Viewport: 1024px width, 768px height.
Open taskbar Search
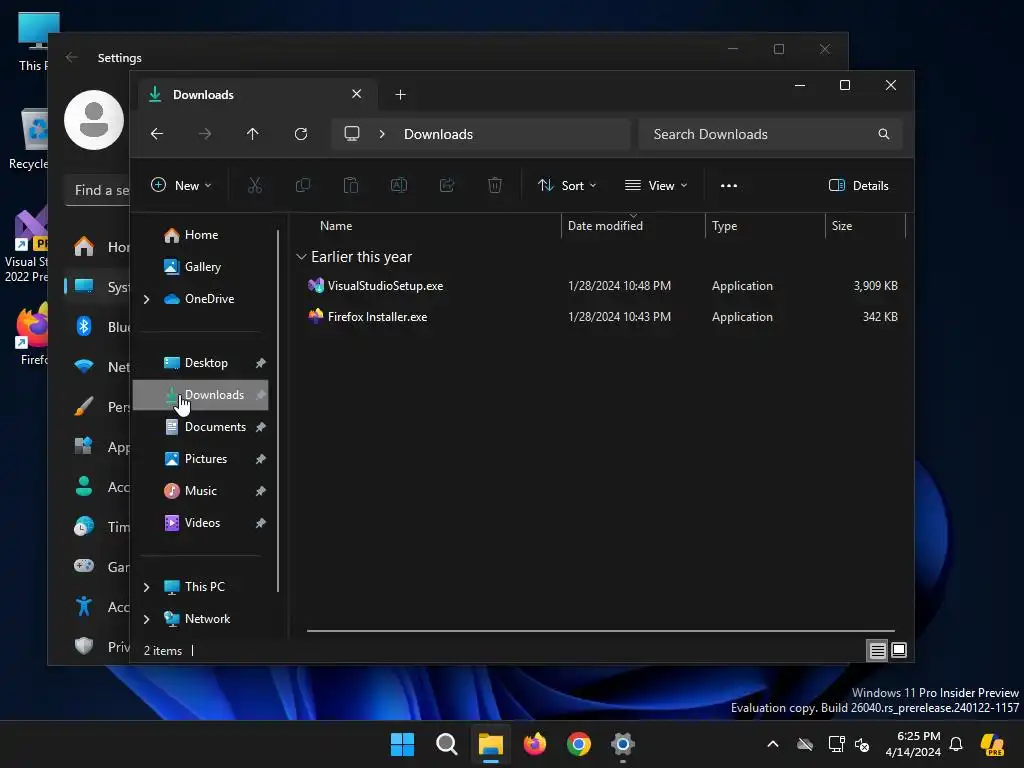point(447,744)
